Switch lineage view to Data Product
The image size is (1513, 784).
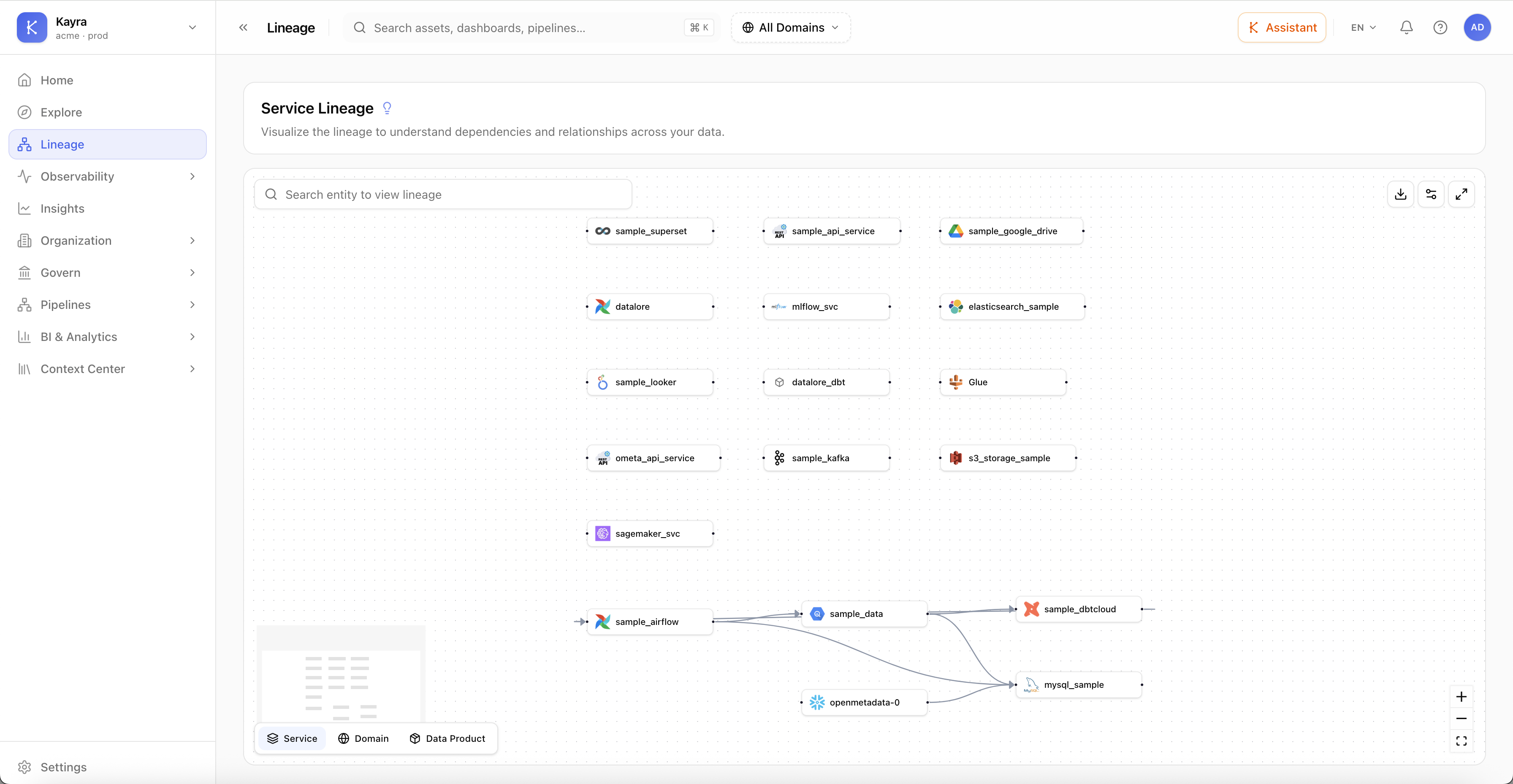[x=447, y=739]
